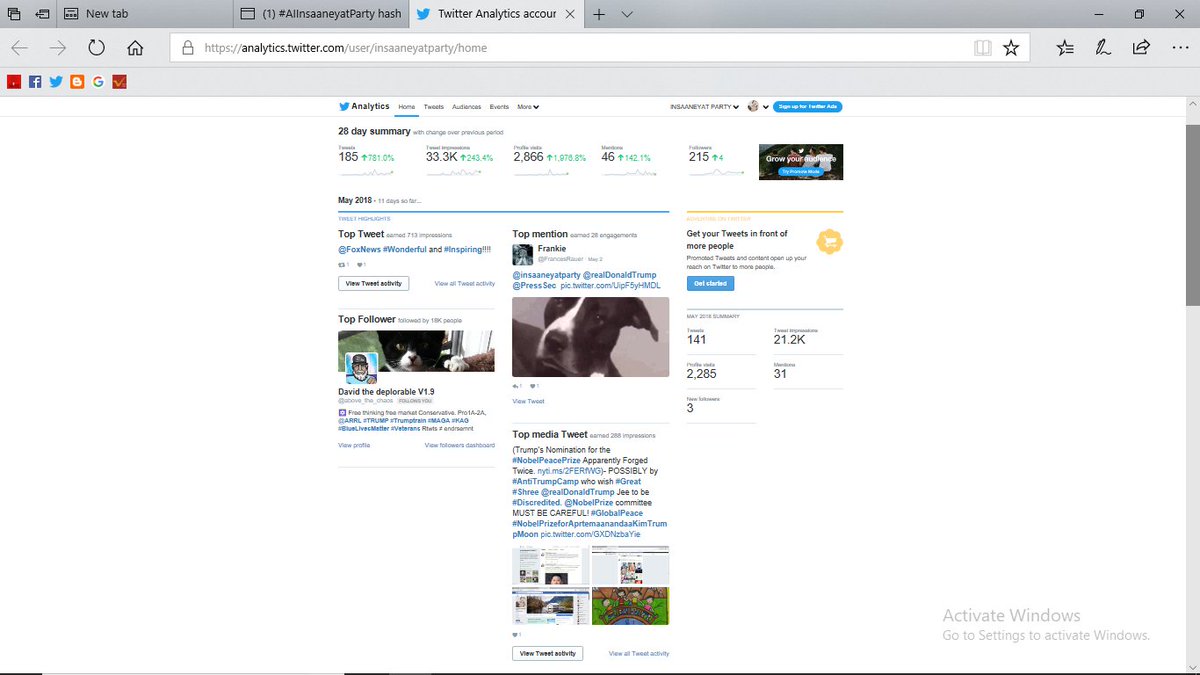Open red checkmark favorites bar shortcut

coord(119,82)
